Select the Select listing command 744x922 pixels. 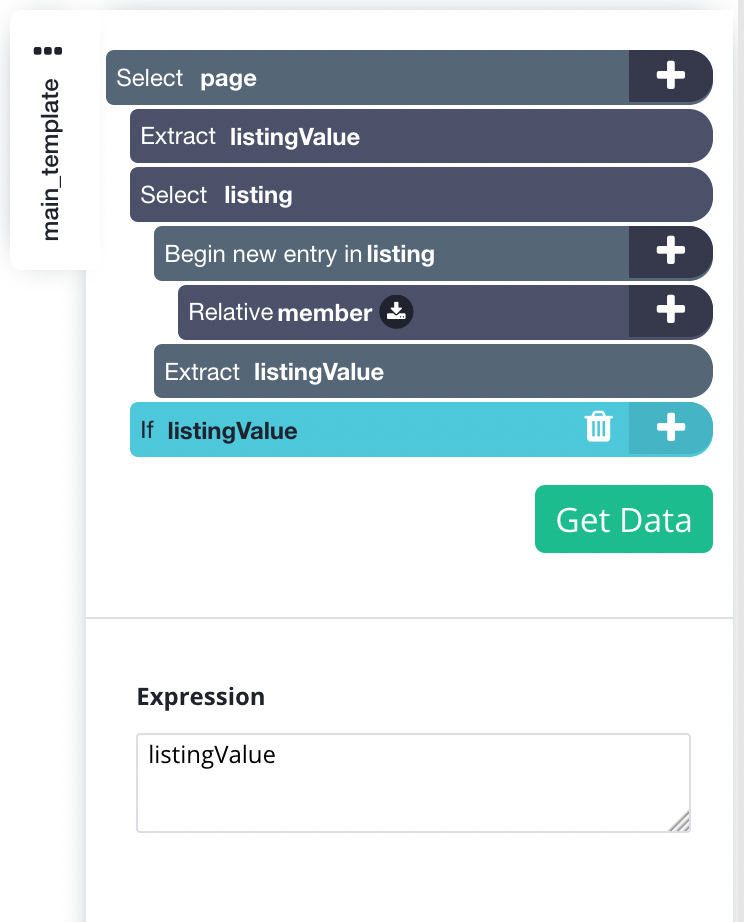coord(421,195)
